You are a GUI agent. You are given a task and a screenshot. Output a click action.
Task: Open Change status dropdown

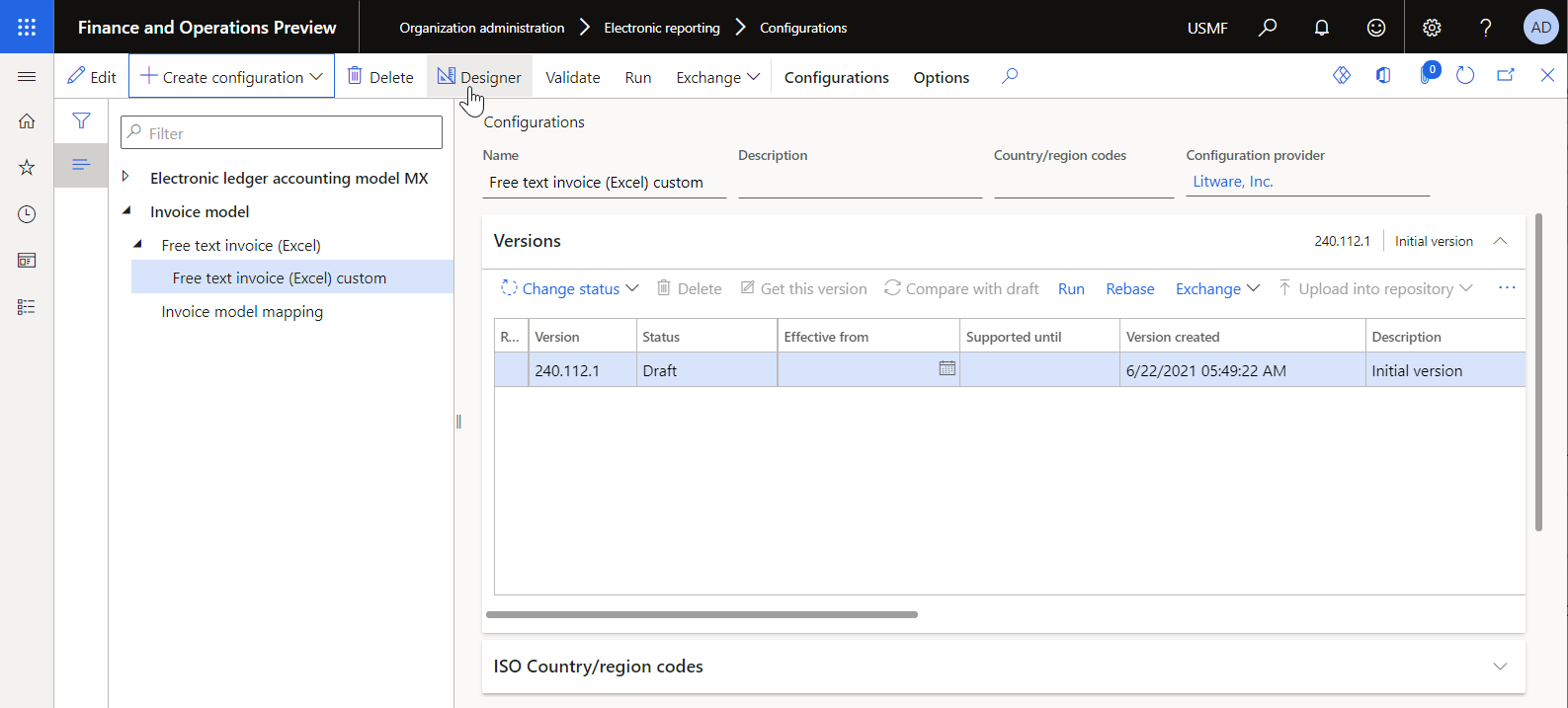click(570, 288)
